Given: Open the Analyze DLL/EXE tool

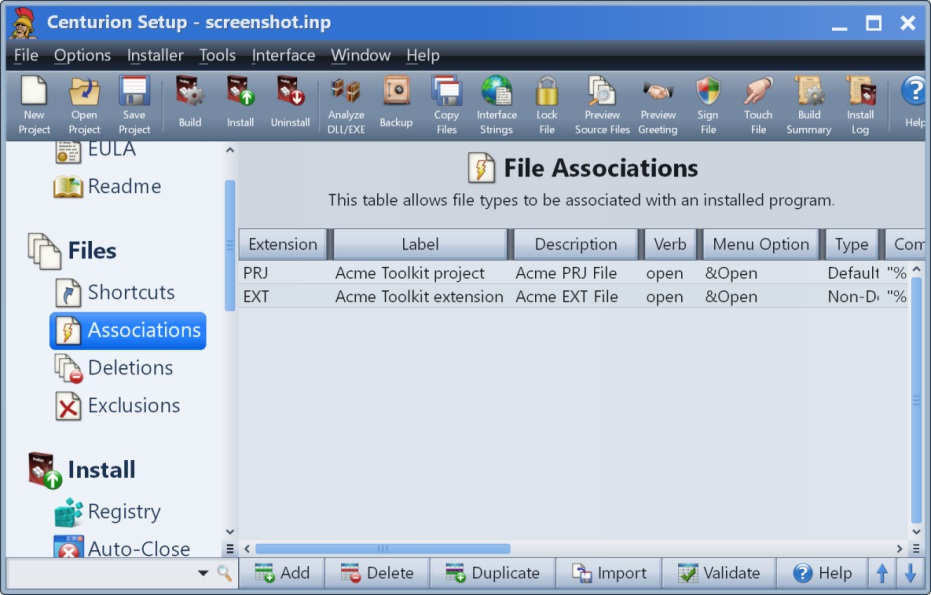Looking at the screenshot, I should (346, 104).
